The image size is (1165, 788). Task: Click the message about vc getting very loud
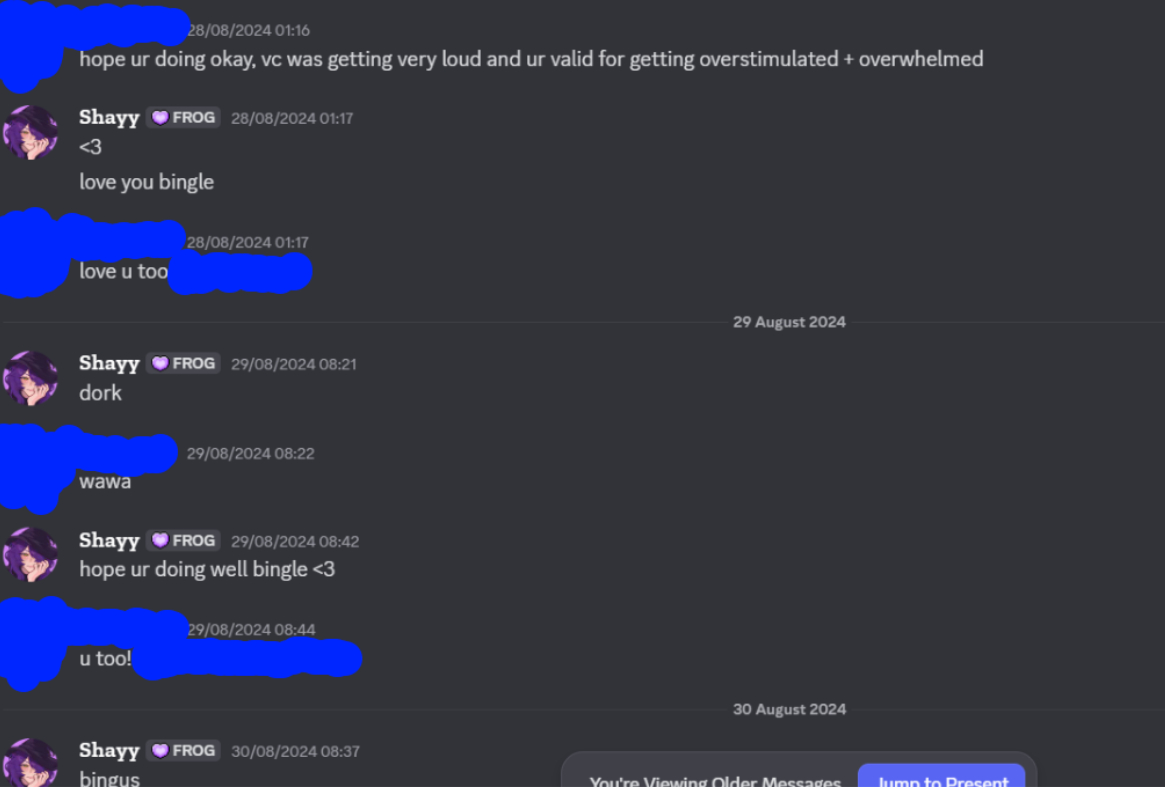(x=531, y=59)
